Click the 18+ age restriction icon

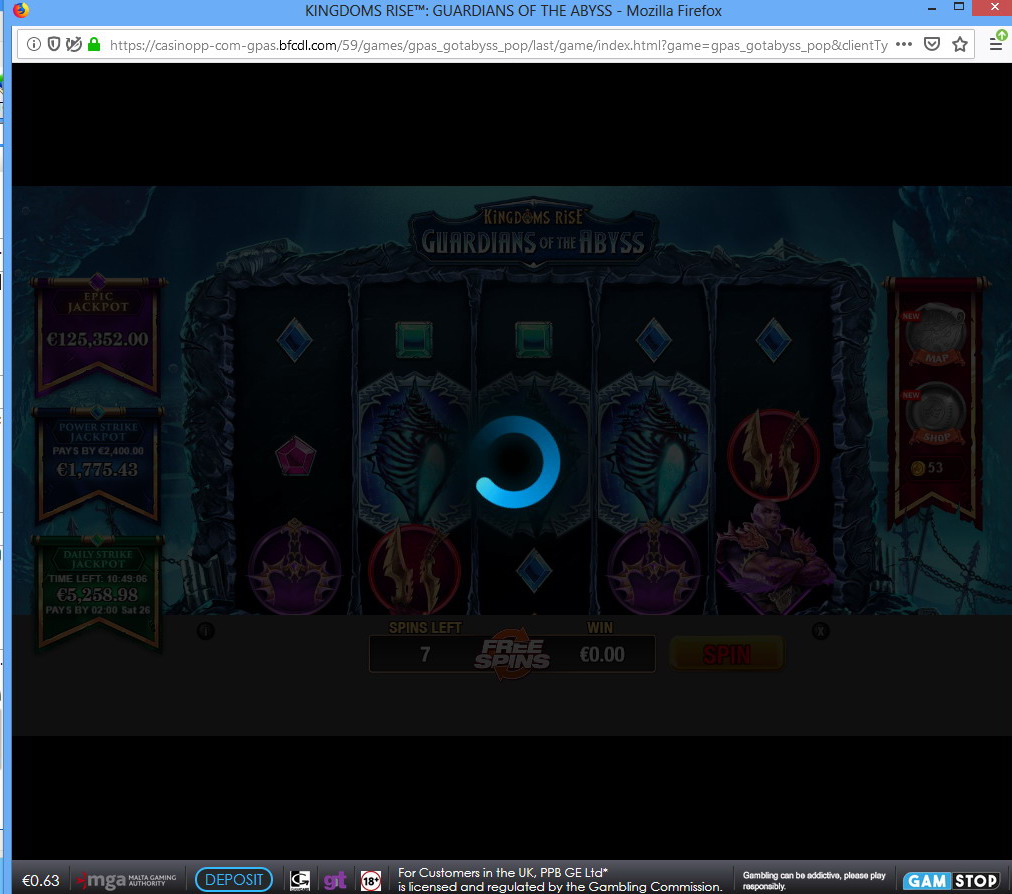pyautogui.click(x=370, y=880)
